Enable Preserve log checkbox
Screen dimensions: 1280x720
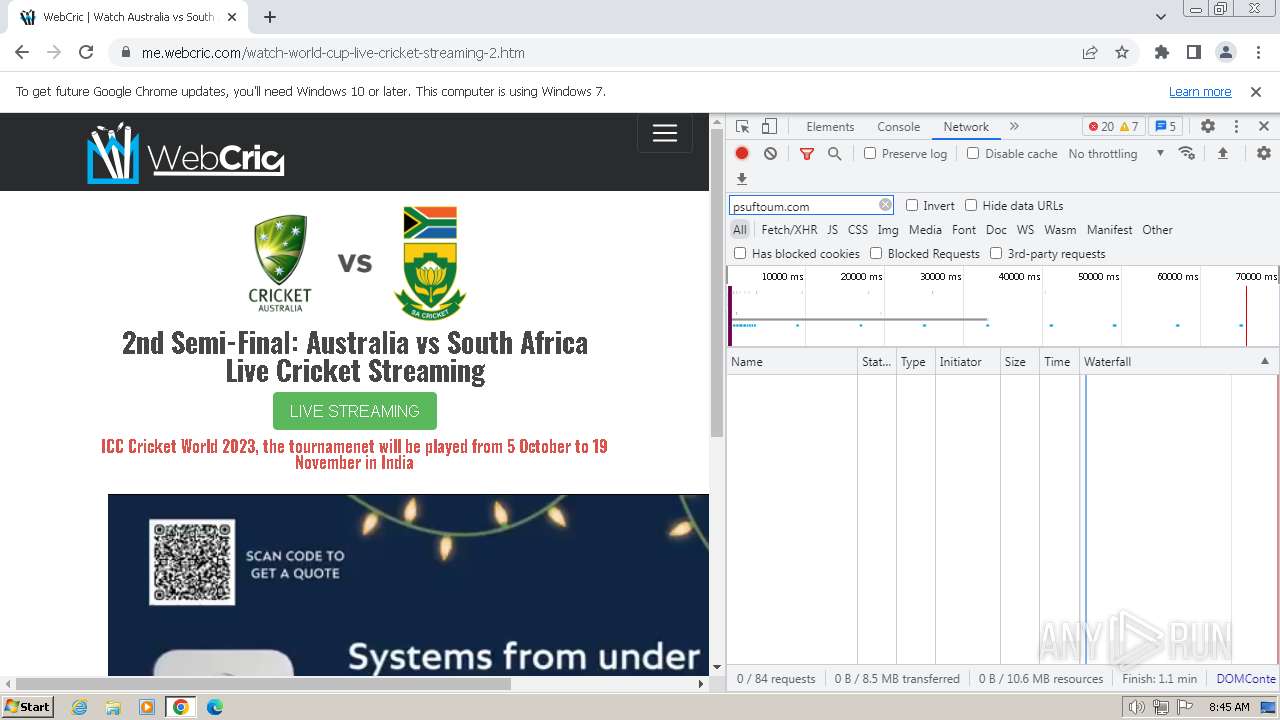click(870, 153)
